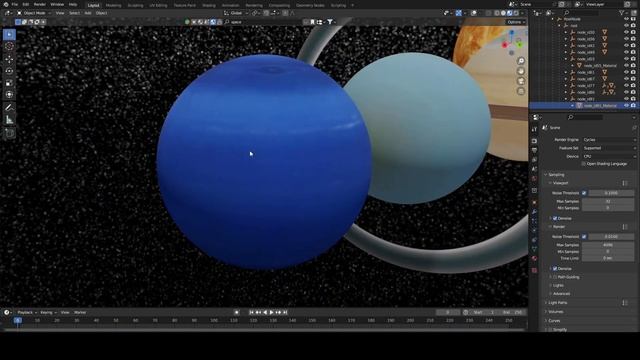The width and height of the screenshot is (640, 360).
Task: Expand the Volumes panel
Action: pos(556,312)
